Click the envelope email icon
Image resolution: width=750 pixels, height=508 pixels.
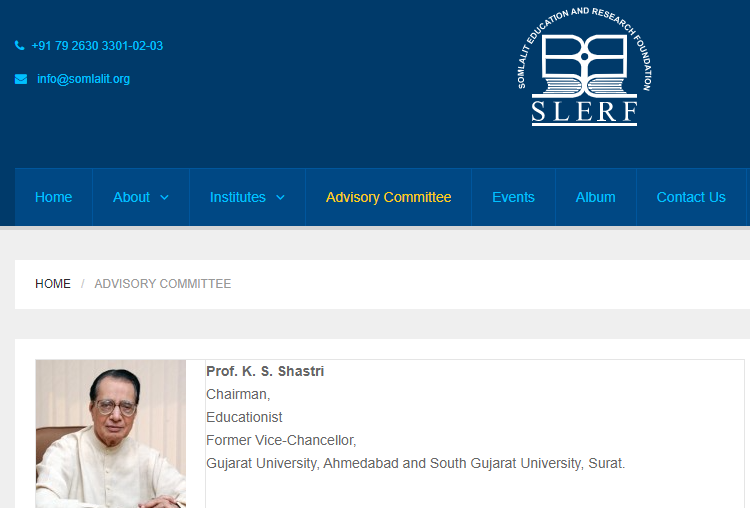point(21,79)
